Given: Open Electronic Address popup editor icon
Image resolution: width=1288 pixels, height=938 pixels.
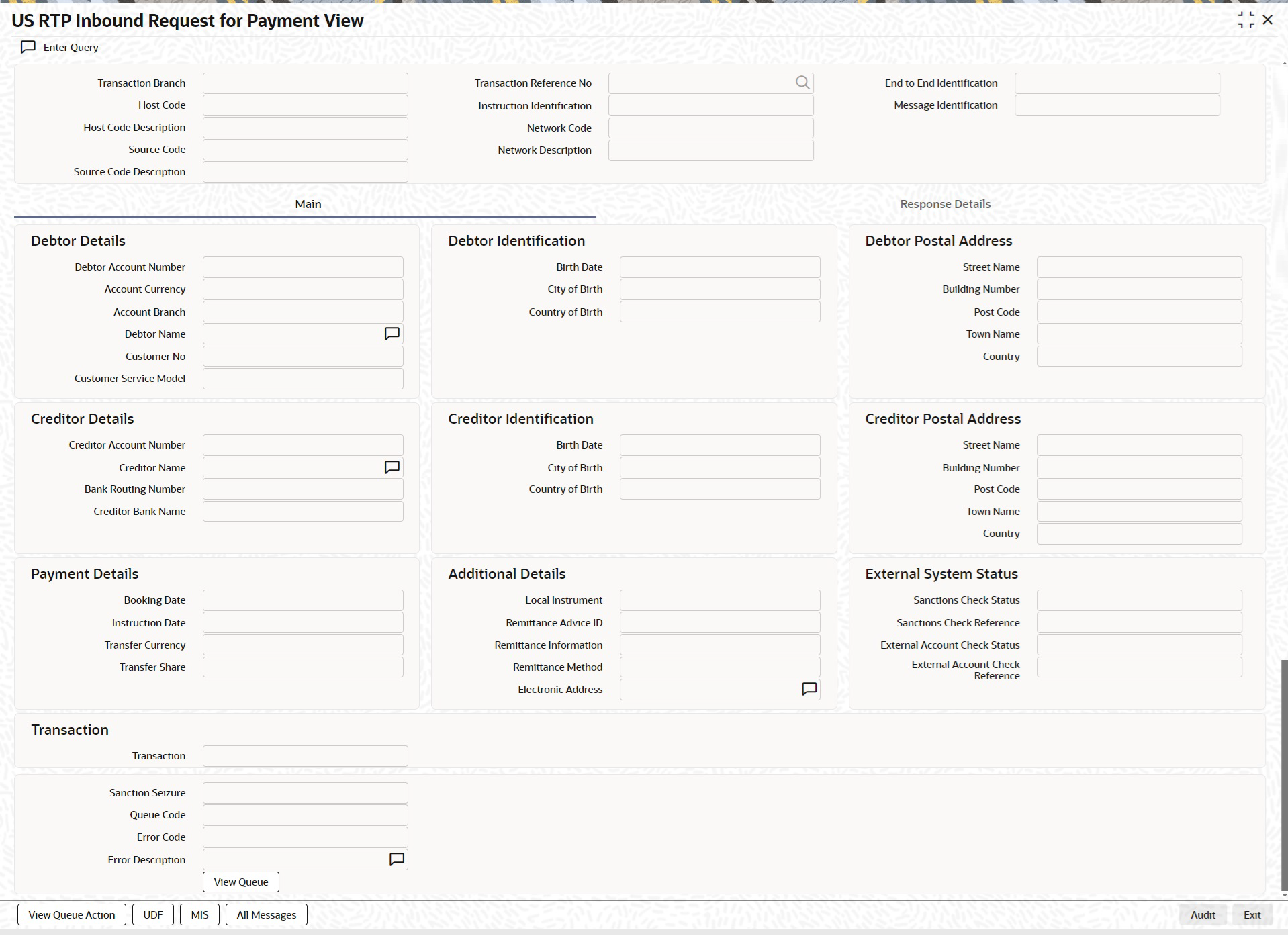Looking at the screenshot, I should [x=810, y=689].
